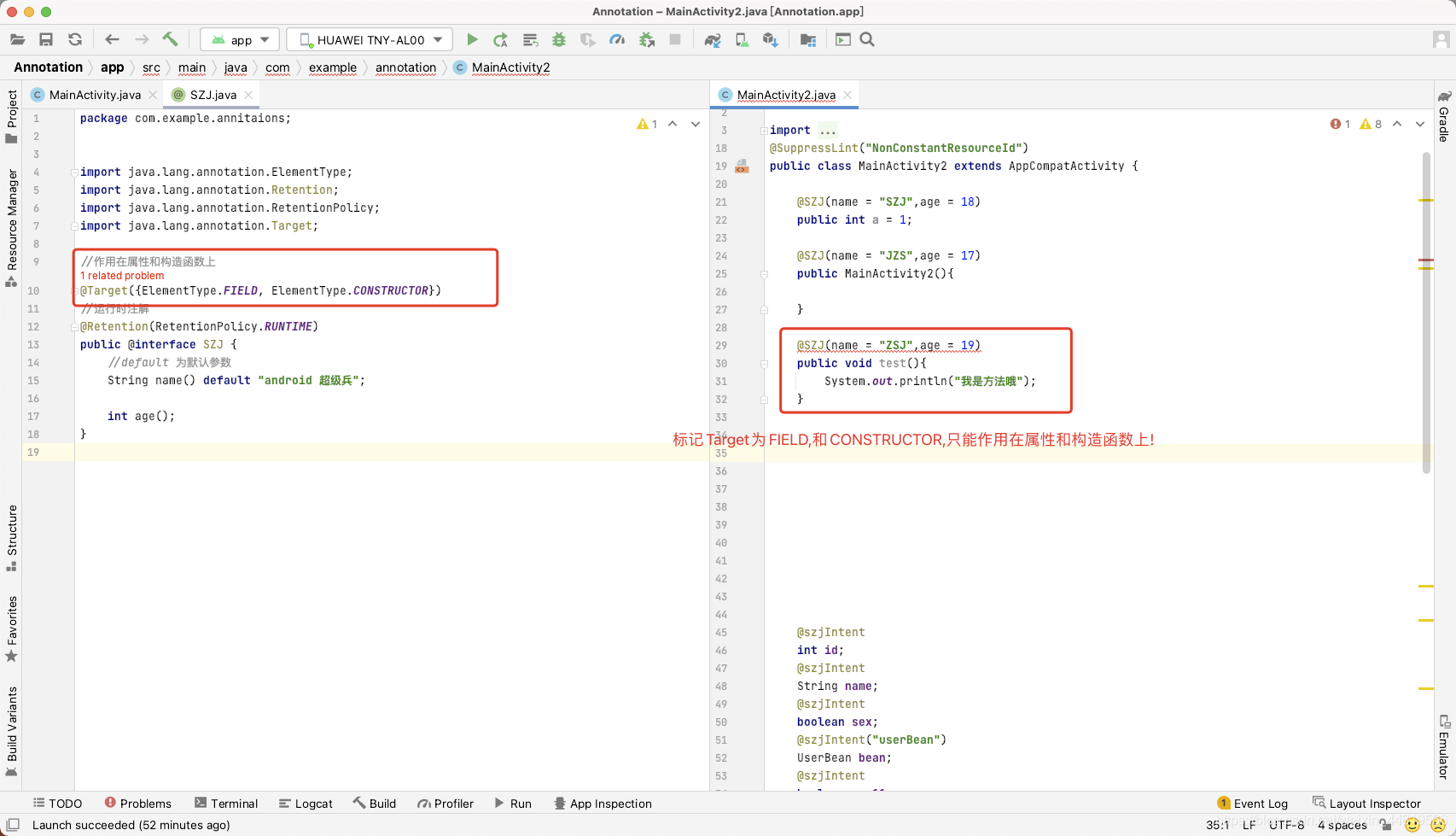Click the Save All toolbar icon
Viewport: 1456px width, 836px height.
click(46, 39)
